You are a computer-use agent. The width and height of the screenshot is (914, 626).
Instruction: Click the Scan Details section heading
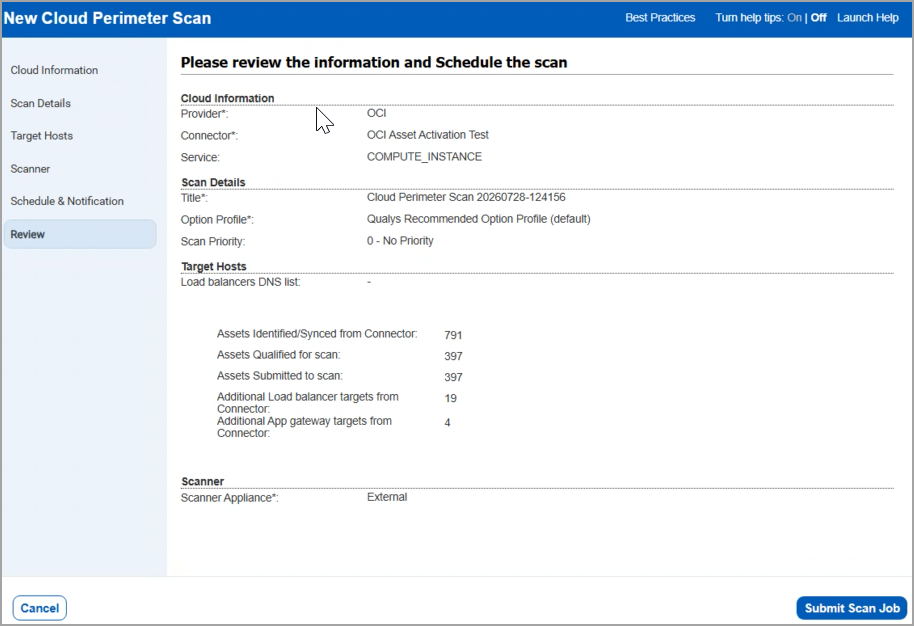213,182
